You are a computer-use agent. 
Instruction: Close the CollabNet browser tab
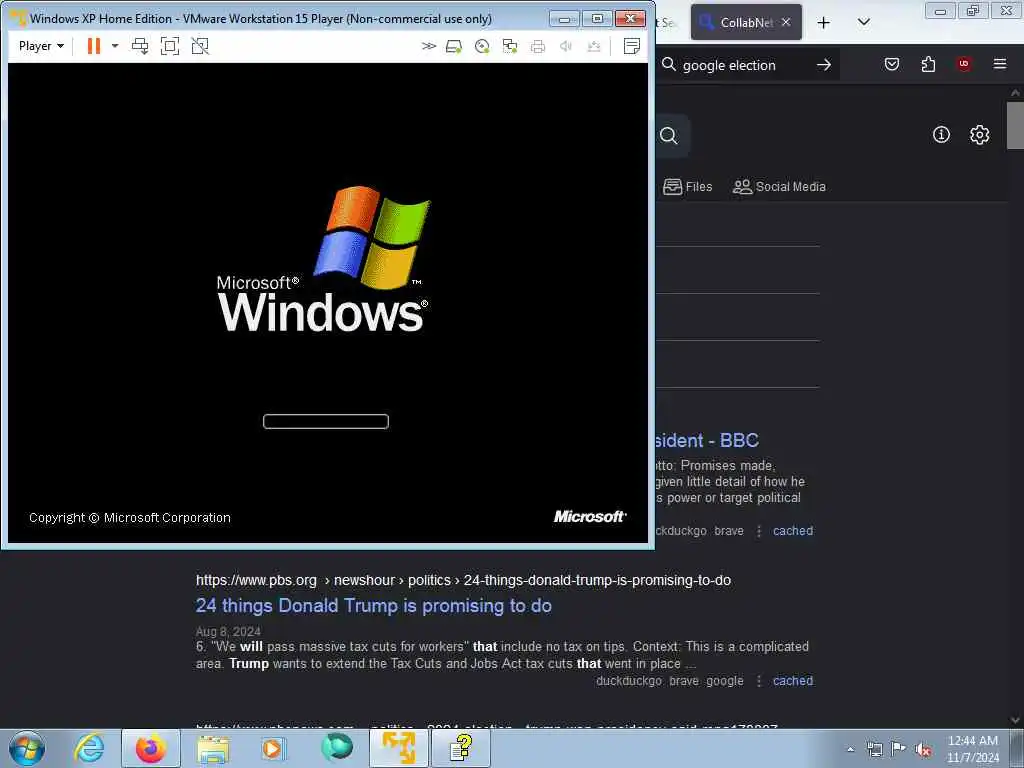coord(786,22)
